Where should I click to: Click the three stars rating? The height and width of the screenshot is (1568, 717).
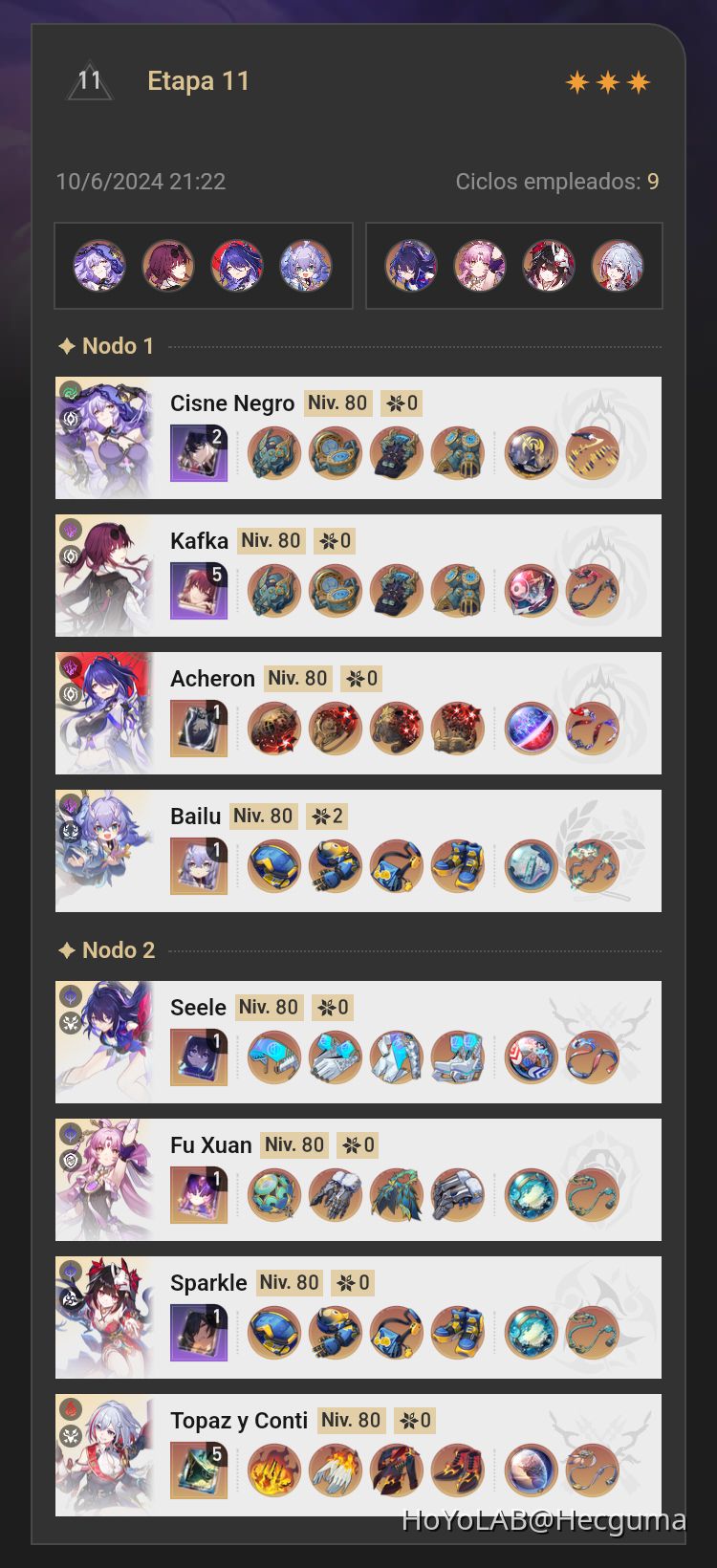608,83
